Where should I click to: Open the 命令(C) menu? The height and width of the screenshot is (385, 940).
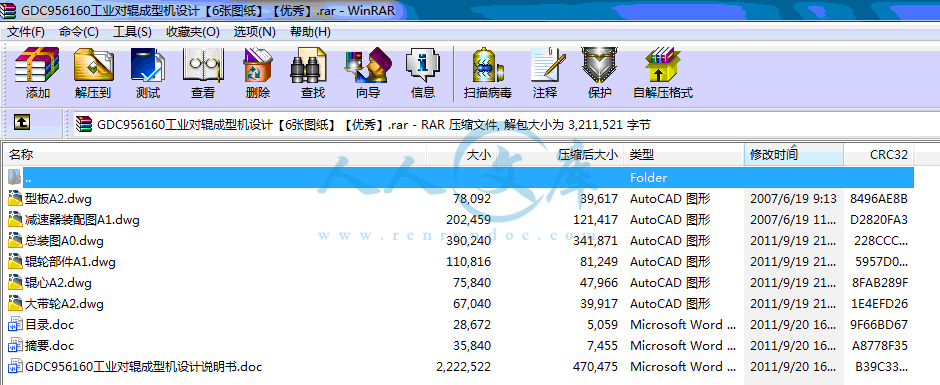pos(79,32)
